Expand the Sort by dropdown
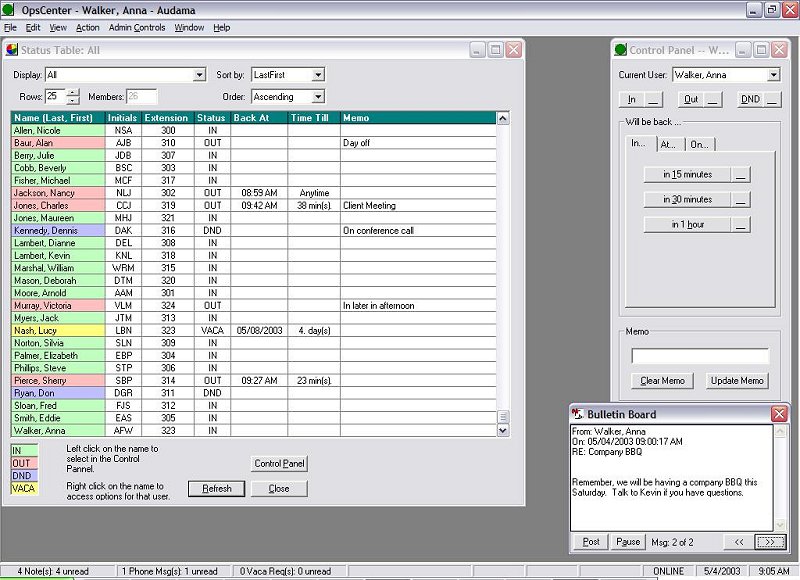Viewport: 800px width, 580px height. pos(318,75)
